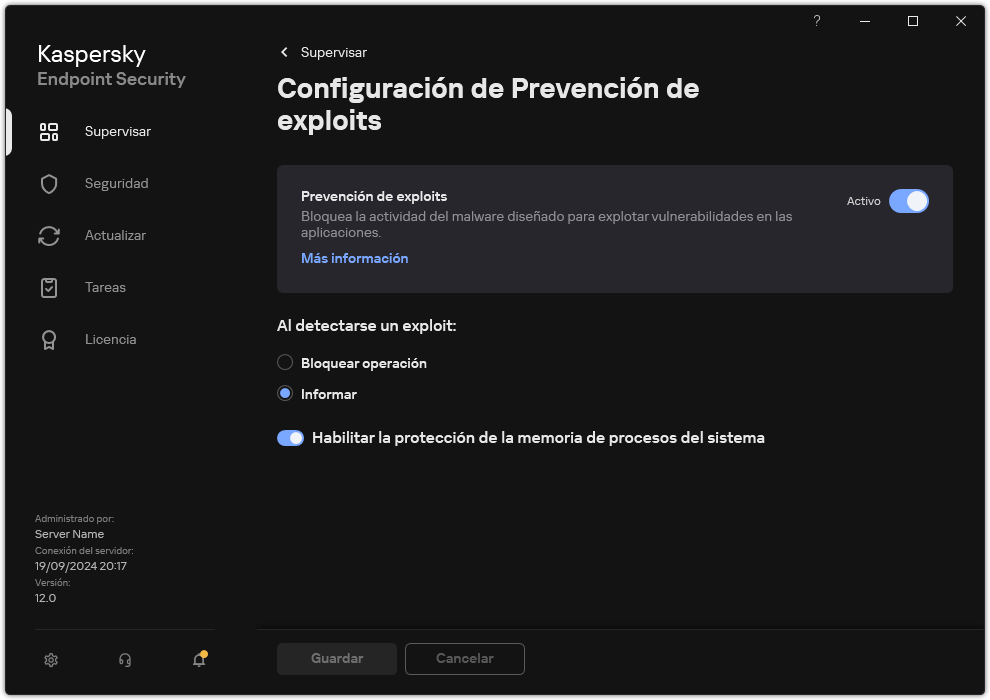Viewport: 990px width, 700px height.
Task: Click the support headset icon
Action: click(x=124, y=660)
